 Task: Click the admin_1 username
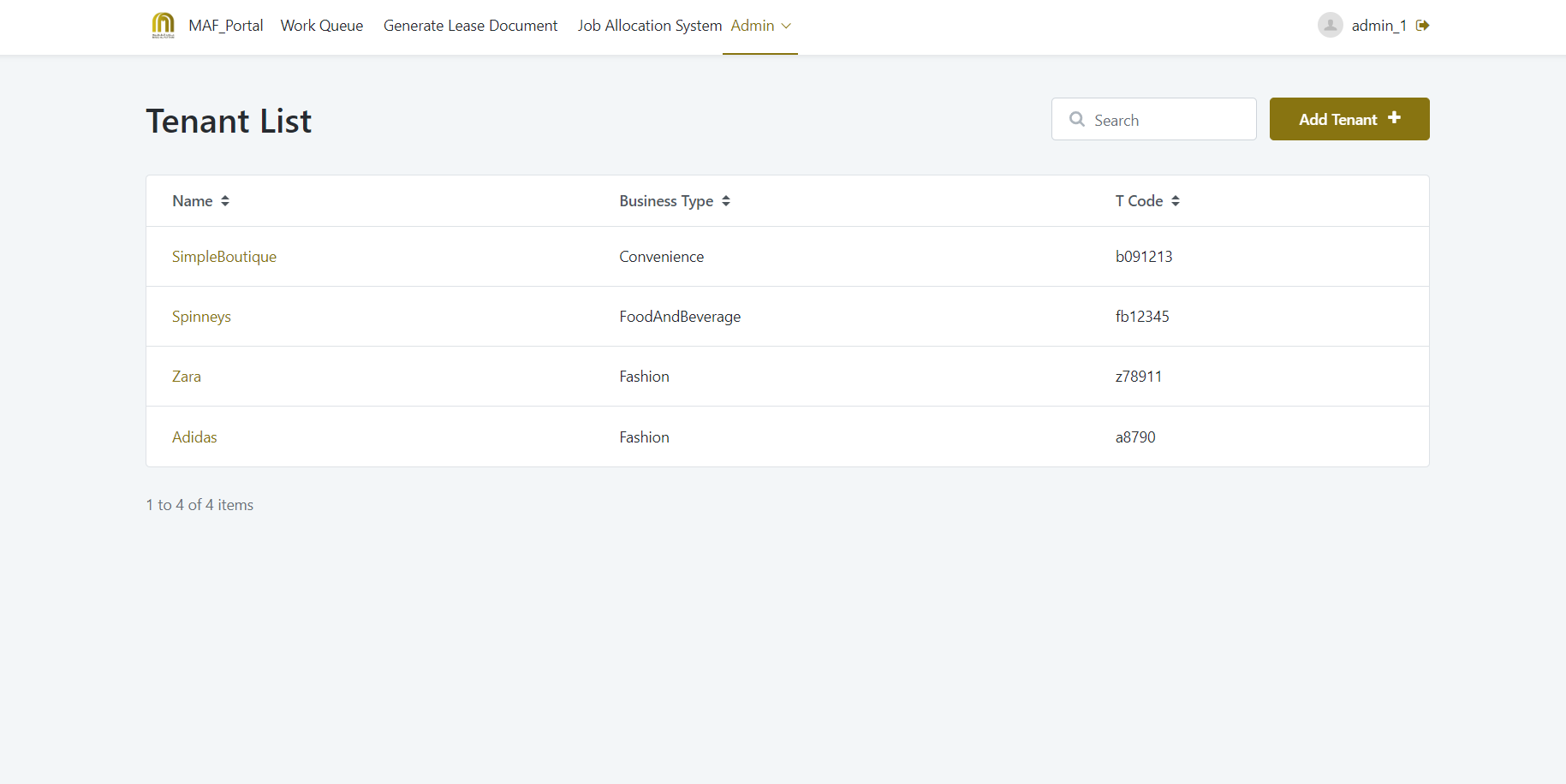1379,26
